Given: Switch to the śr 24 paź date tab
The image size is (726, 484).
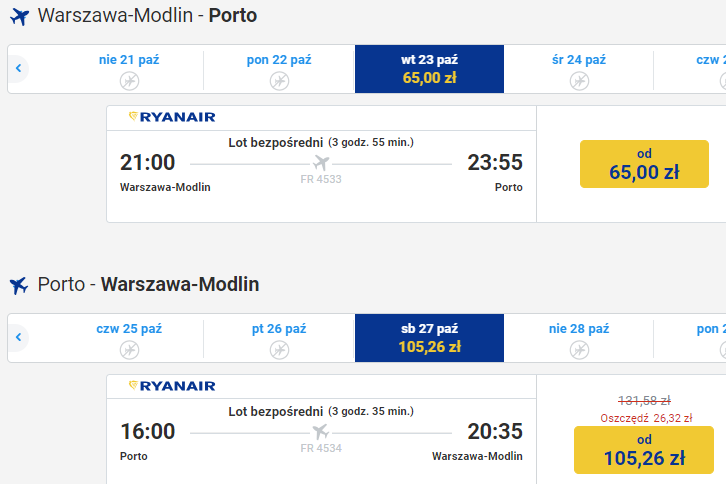Looking at the screenshot, I should (579, 69).
